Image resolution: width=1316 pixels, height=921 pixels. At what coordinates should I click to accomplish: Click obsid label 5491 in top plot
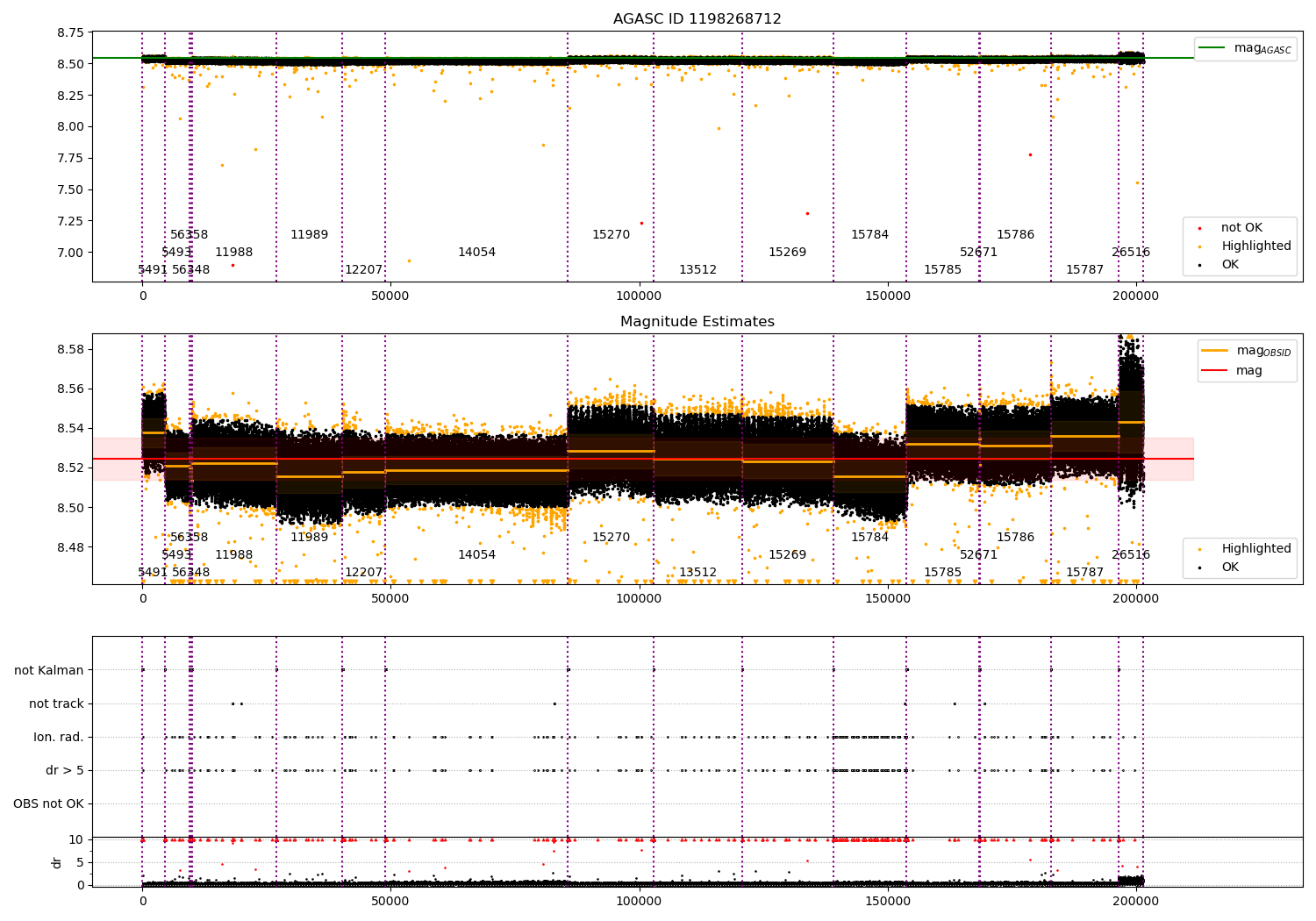(x=153, y=270)
